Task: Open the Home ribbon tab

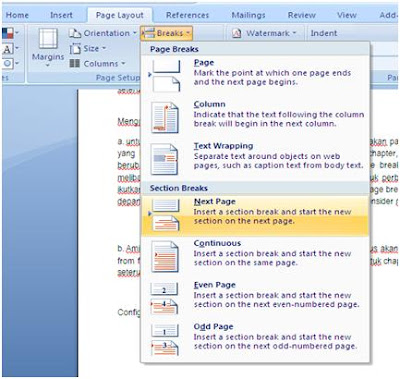Action: tap(17, 15)
